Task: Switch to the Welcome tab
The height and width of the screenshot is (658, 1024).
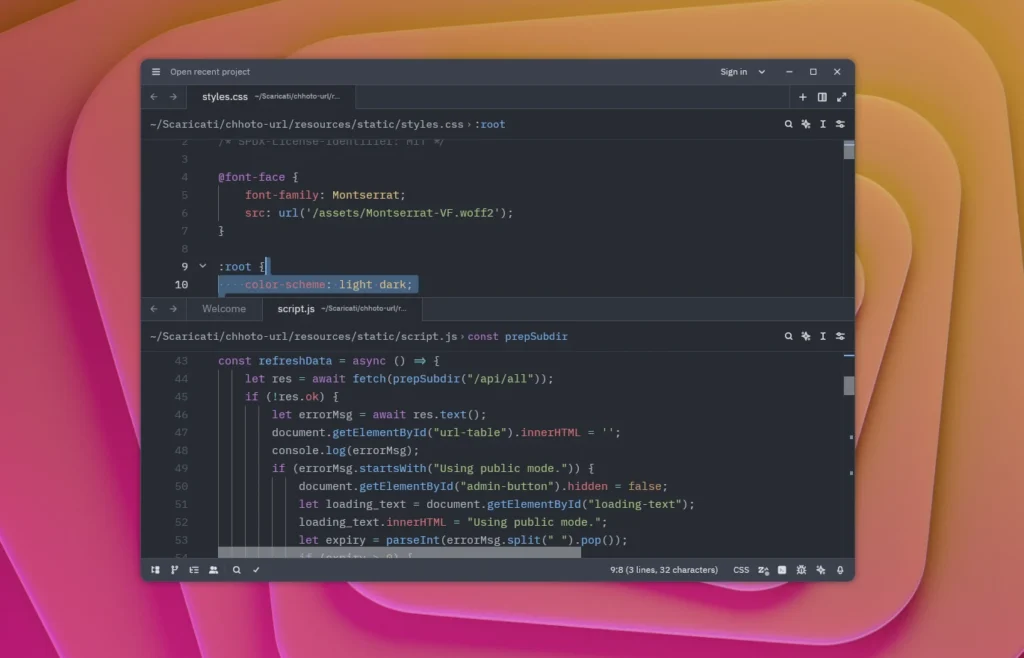Action: [224, 309]
